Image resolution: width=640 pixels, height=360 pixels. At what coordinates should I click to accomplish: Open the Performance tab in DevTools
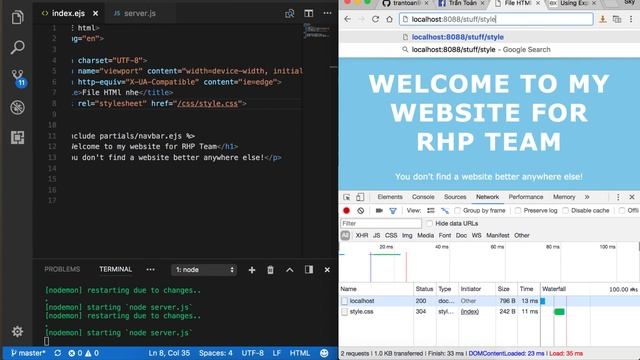525,197
